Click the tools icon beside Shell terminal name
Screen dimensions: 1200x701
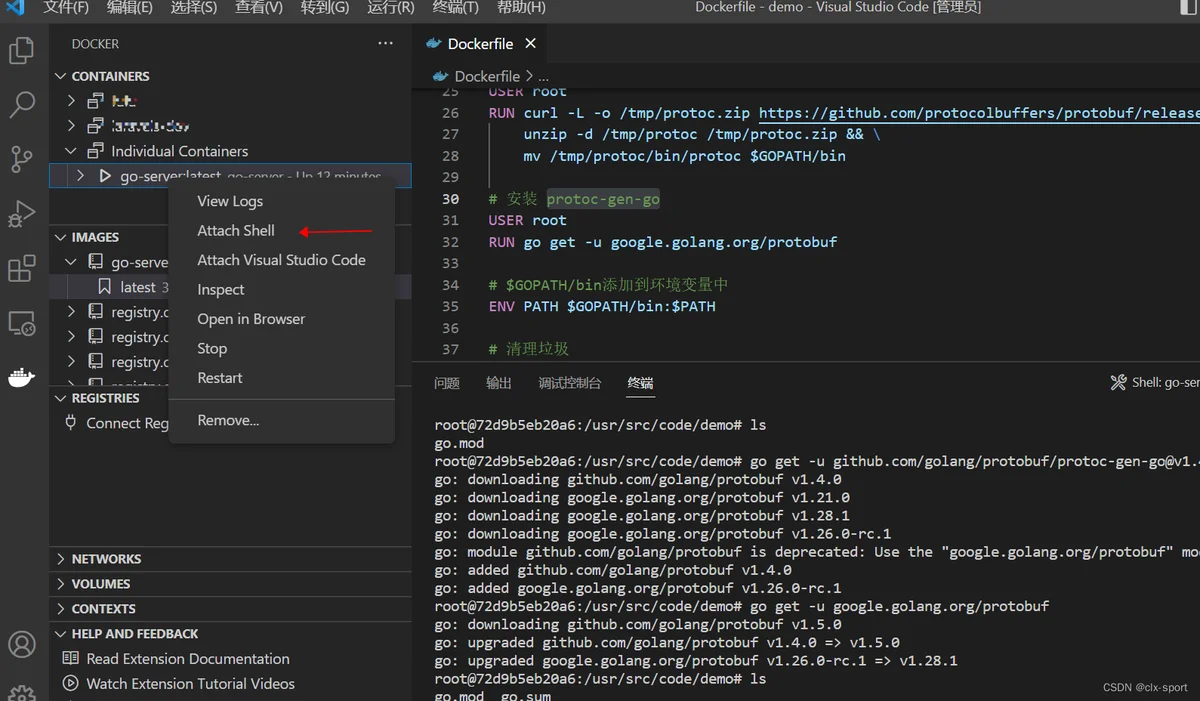click(1119, 383)
